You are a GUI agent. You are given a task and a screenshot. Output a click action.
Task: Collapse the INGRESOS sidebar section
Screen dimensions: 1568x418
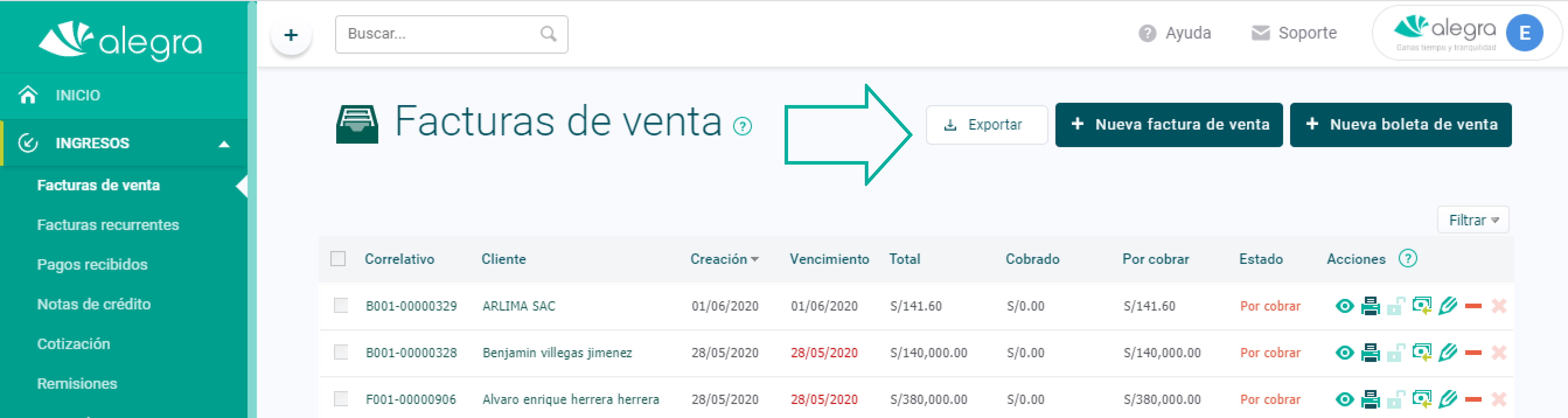pyautogui.click(x=224, y=144)
